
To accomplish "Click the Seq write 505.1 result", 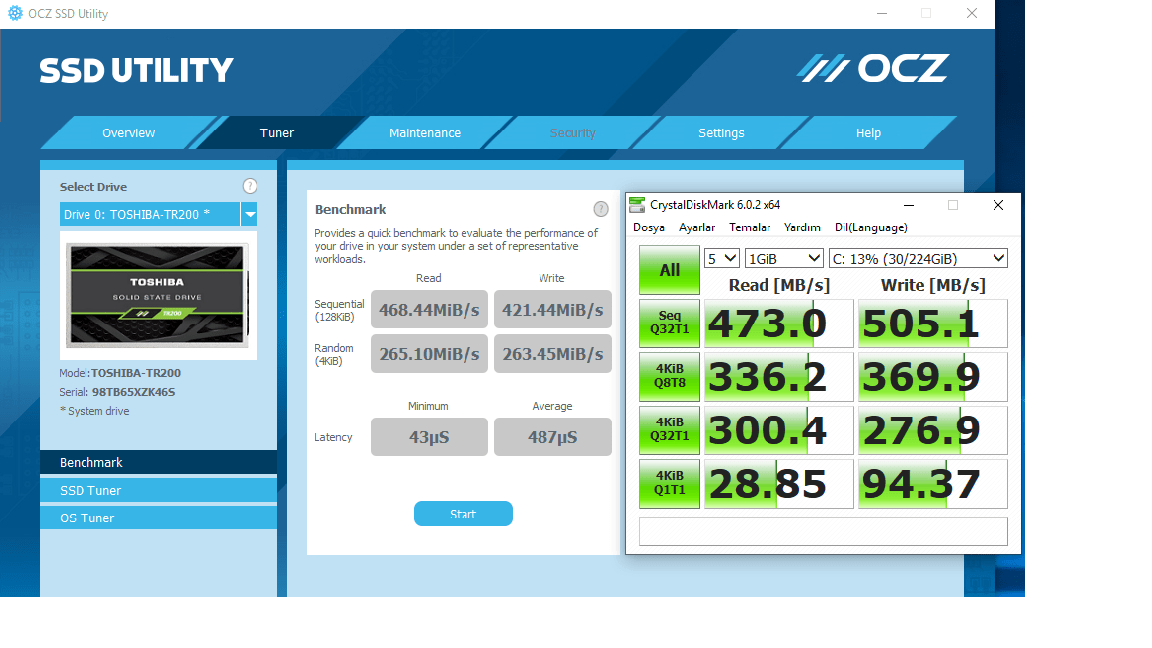I will click(932, 323).
